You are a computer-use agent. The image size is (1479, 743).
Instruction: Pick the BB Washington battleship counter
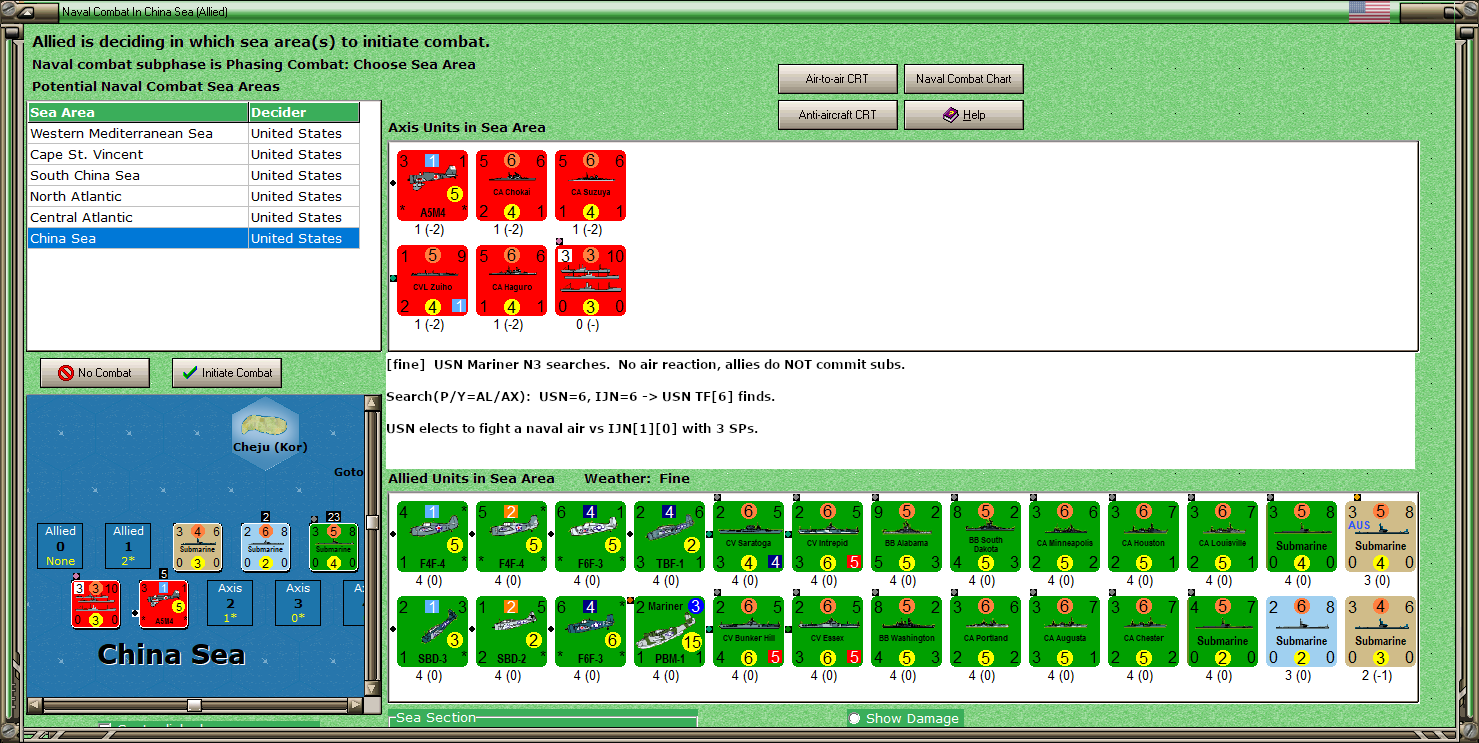click(906, 631)
